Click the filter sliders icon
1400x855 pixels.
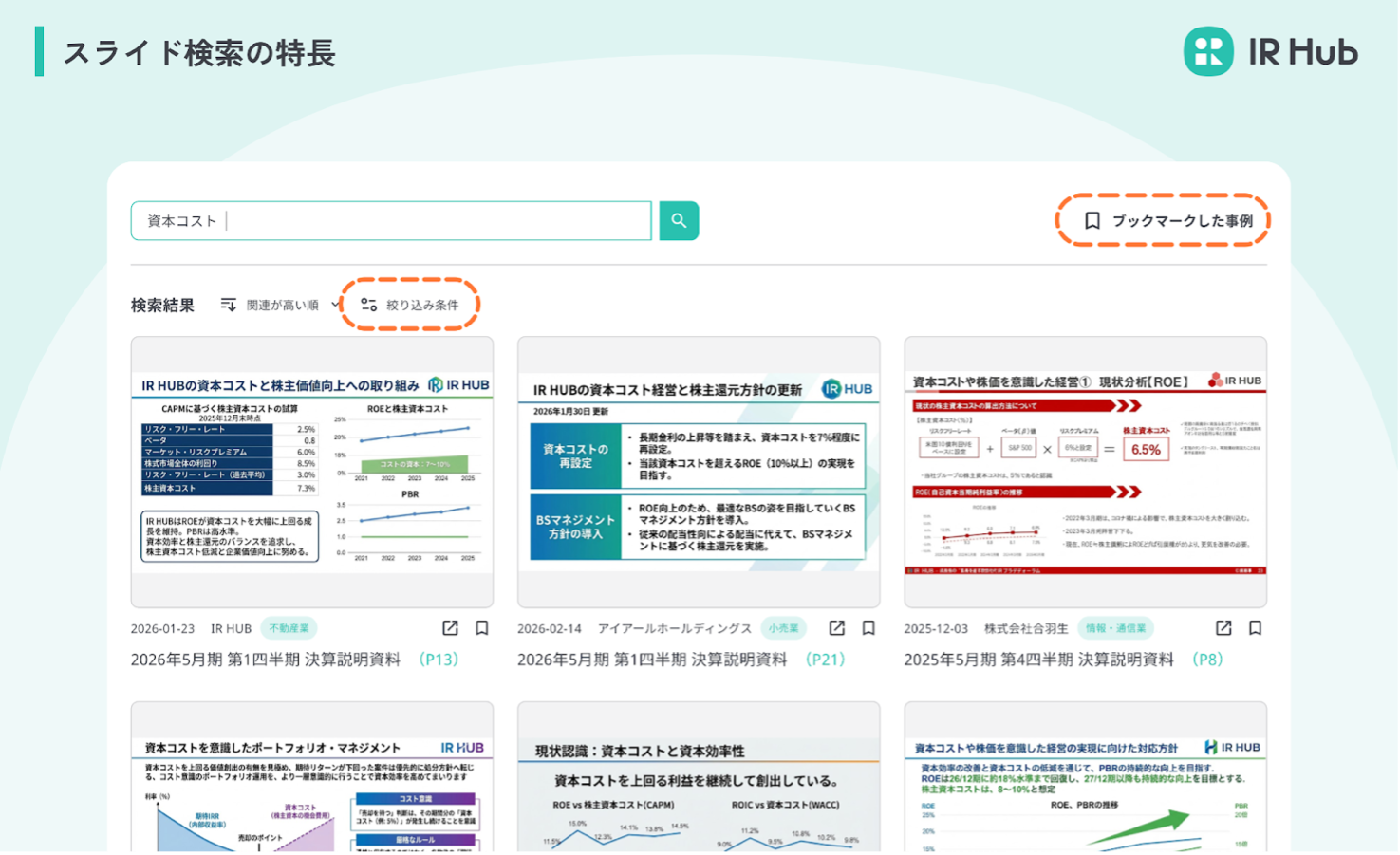369,305
